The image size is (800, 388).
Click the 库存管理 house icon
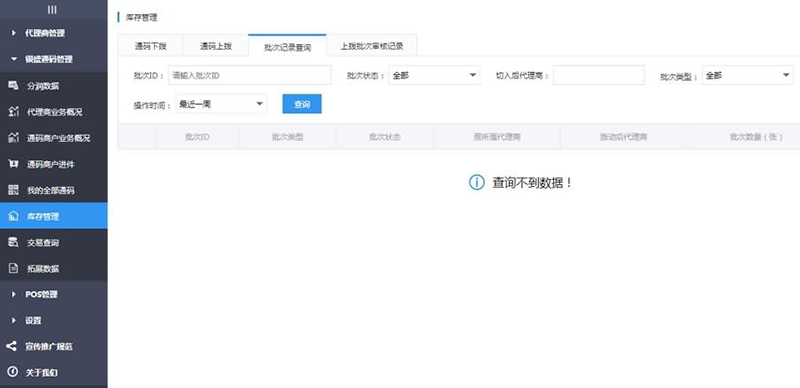coord(14,216)
